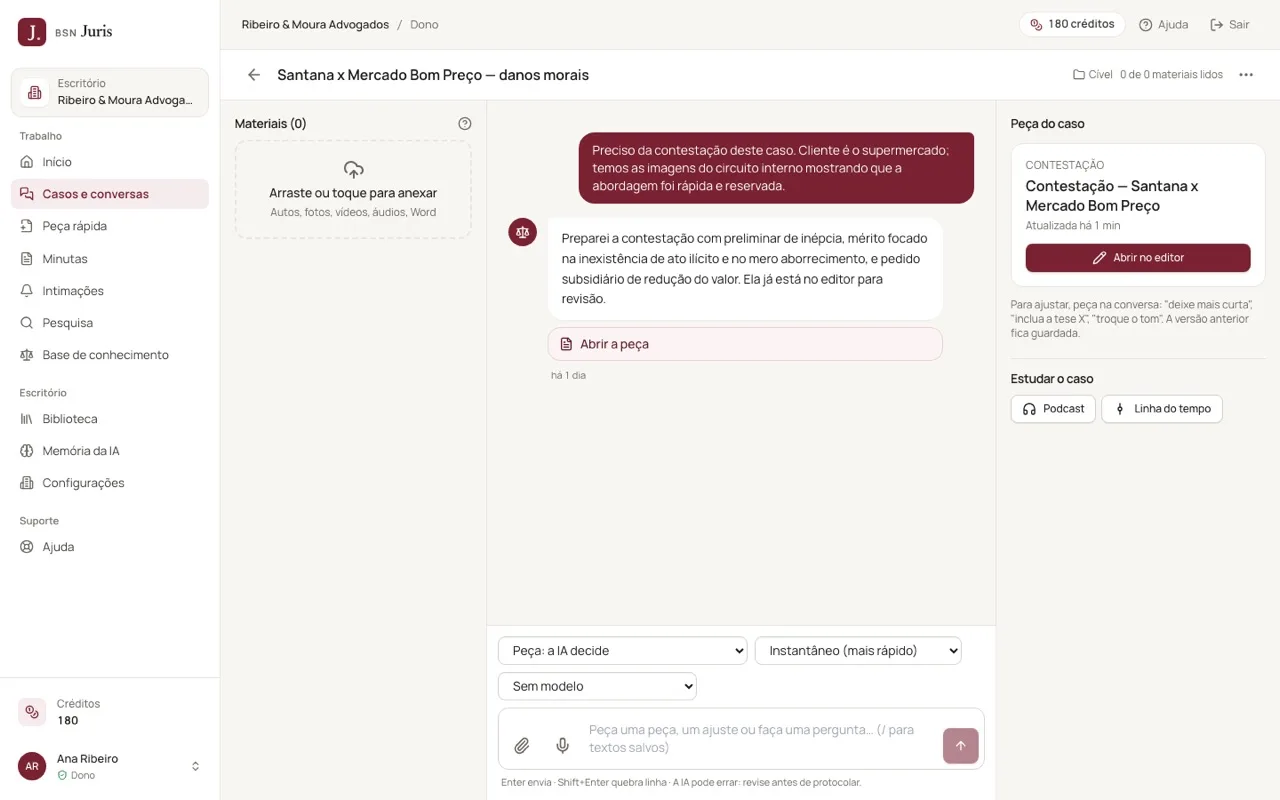Click the materials help question-mark icon
The height and width of the screenshot is (800, 1280).
tap(464, 124)
